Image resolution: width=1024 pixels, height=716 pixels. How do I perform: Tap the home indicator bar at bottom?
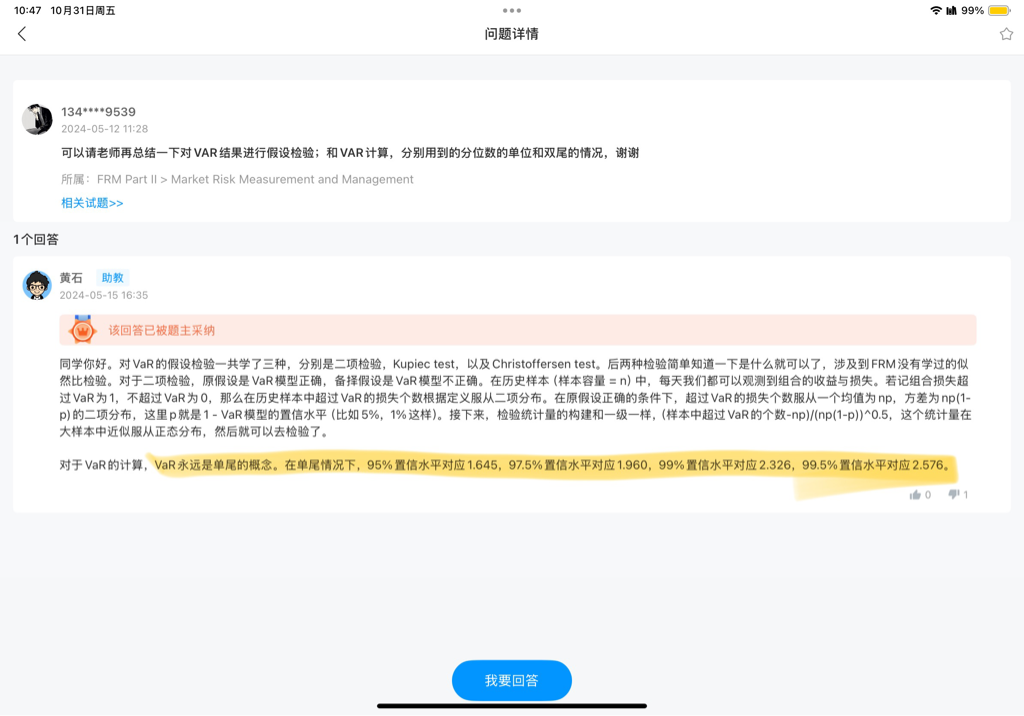pyautogui.click(x=512, y=706)
